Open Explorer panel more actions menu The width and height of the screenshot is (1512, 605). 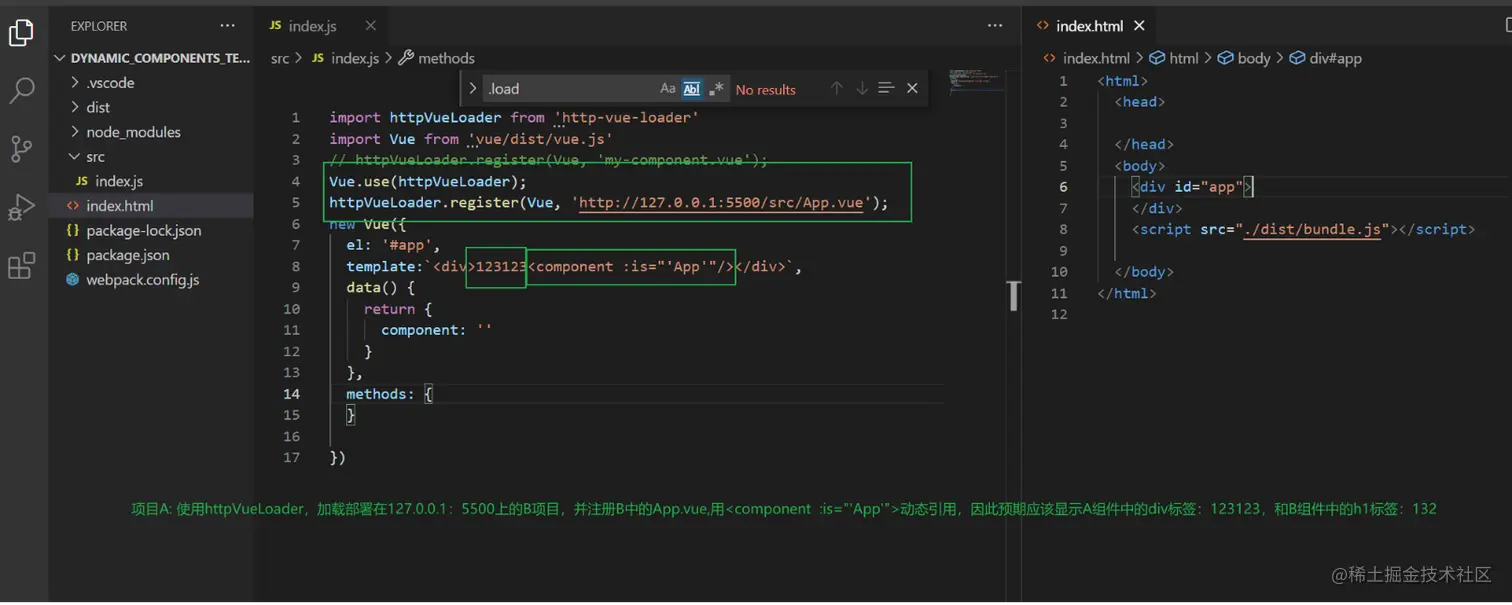click(x=227, y=26)
